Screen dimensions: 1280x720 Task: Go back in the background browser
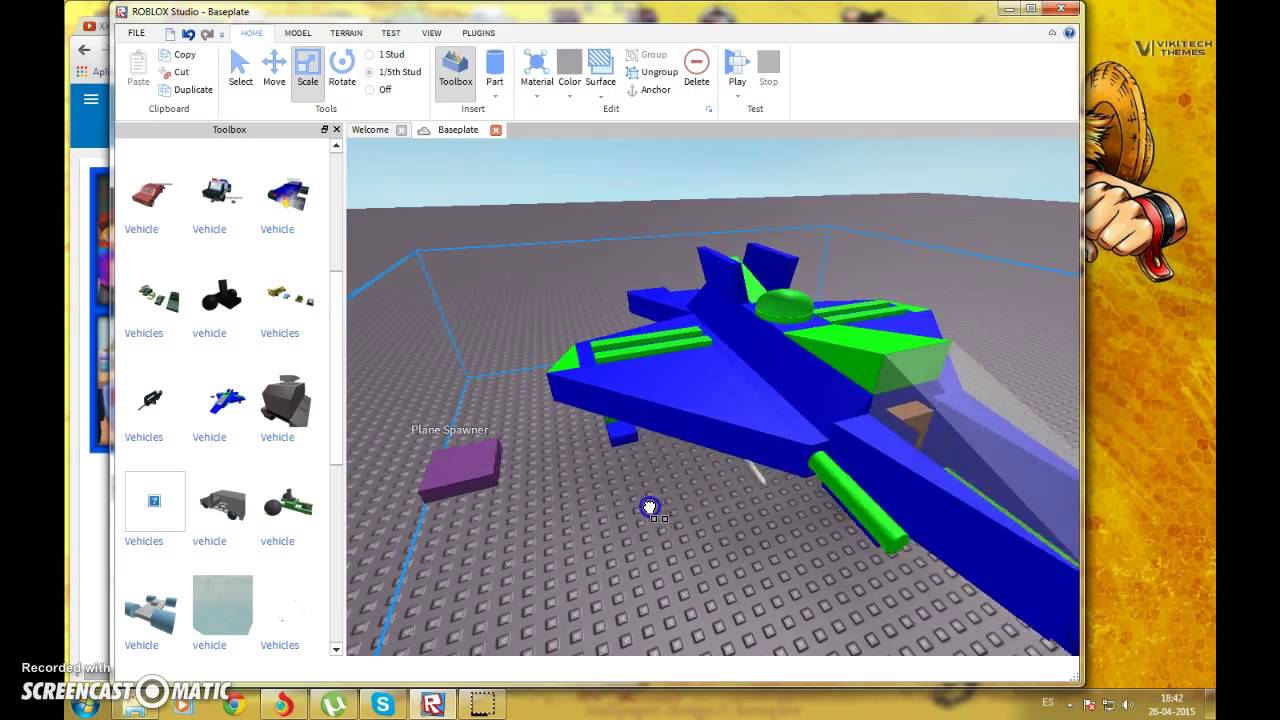click(85, 50)
